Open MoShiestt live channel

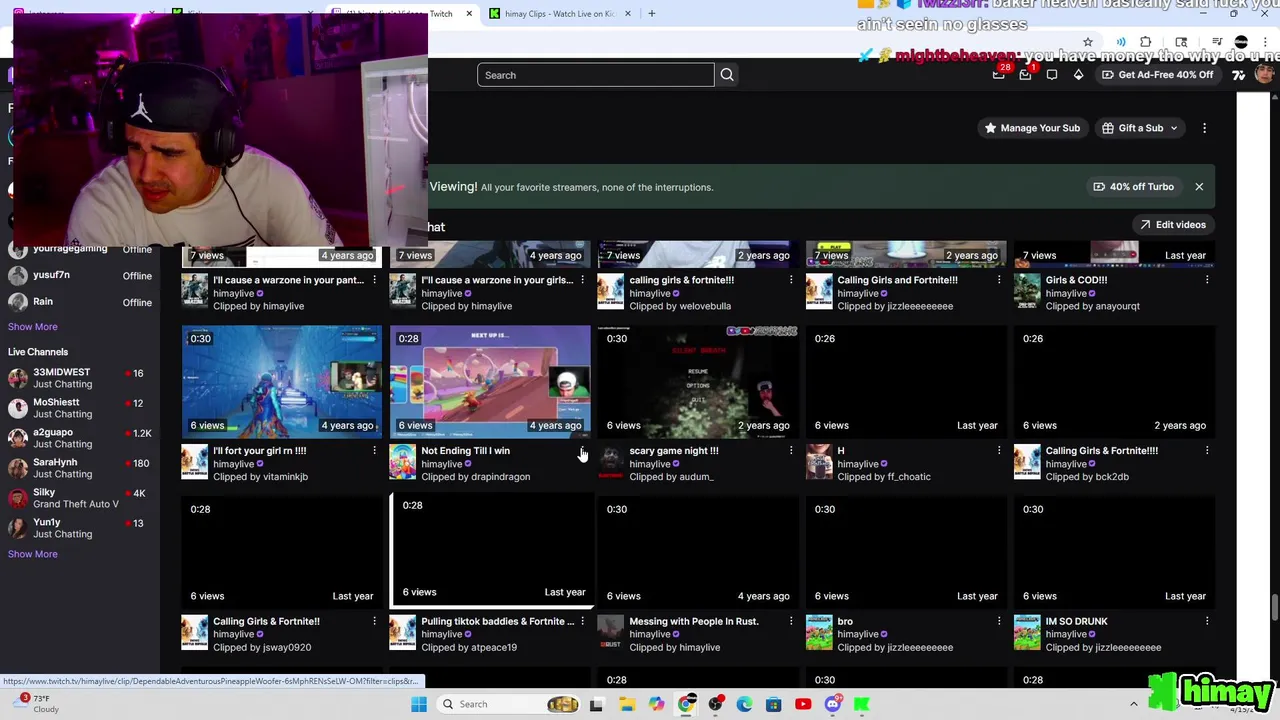[x=78, y=408]
